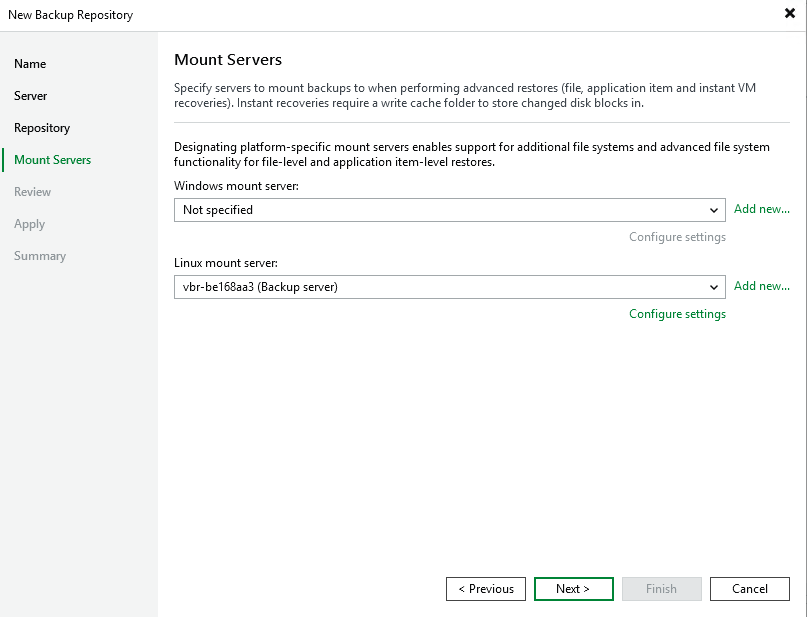This screenshot has height=617, width=807.
Task: Click Add new beside Linux mount server
Action: (x=761, y=286)
